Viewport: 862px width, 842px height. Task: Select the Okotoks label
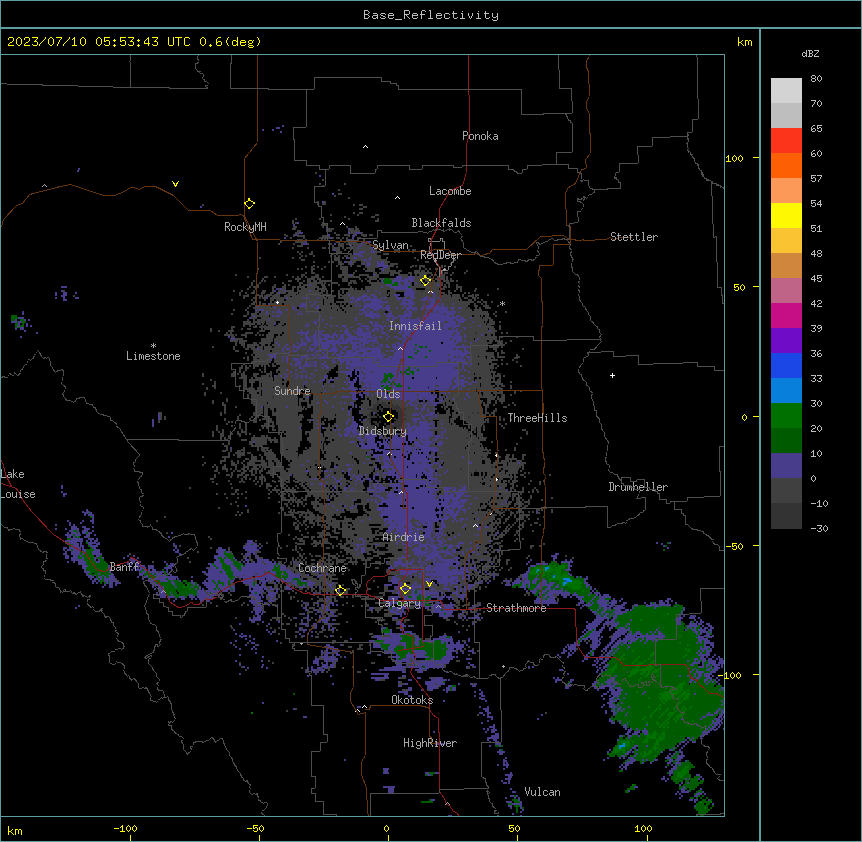coord(412,700)
